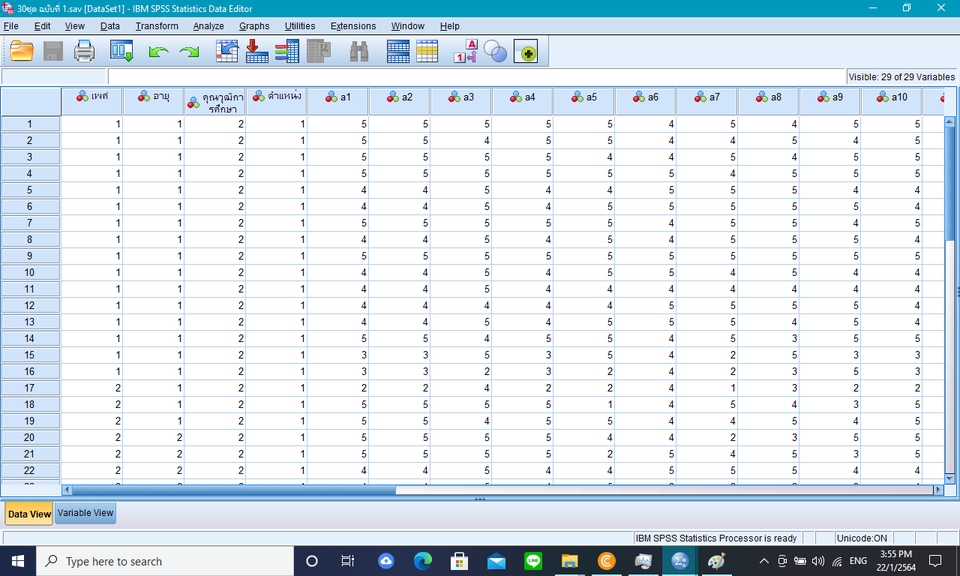Viewport: 960px width, 576px height.
Task: Select the ตำแหน่ง column header
Action: point(277,101)
